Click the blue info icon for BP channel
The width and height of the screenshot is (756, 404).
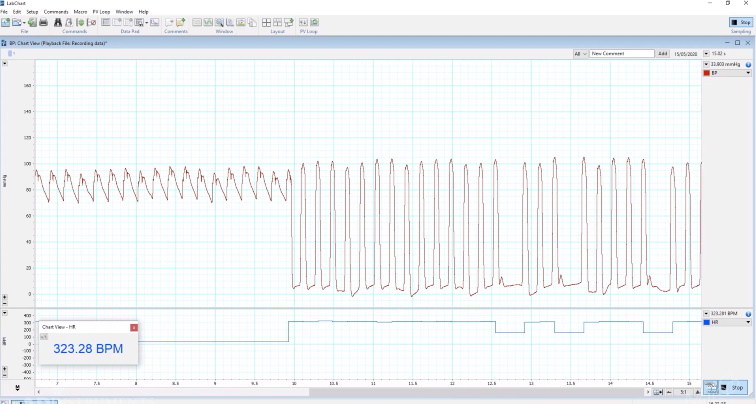748,64
